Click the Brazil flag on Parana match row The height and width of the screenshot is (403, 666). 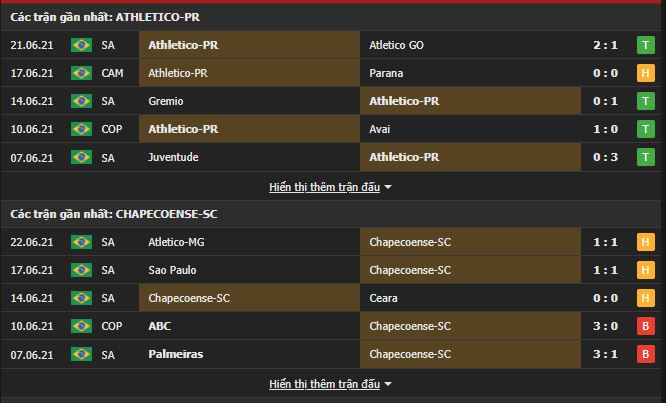tap(81, 73)
